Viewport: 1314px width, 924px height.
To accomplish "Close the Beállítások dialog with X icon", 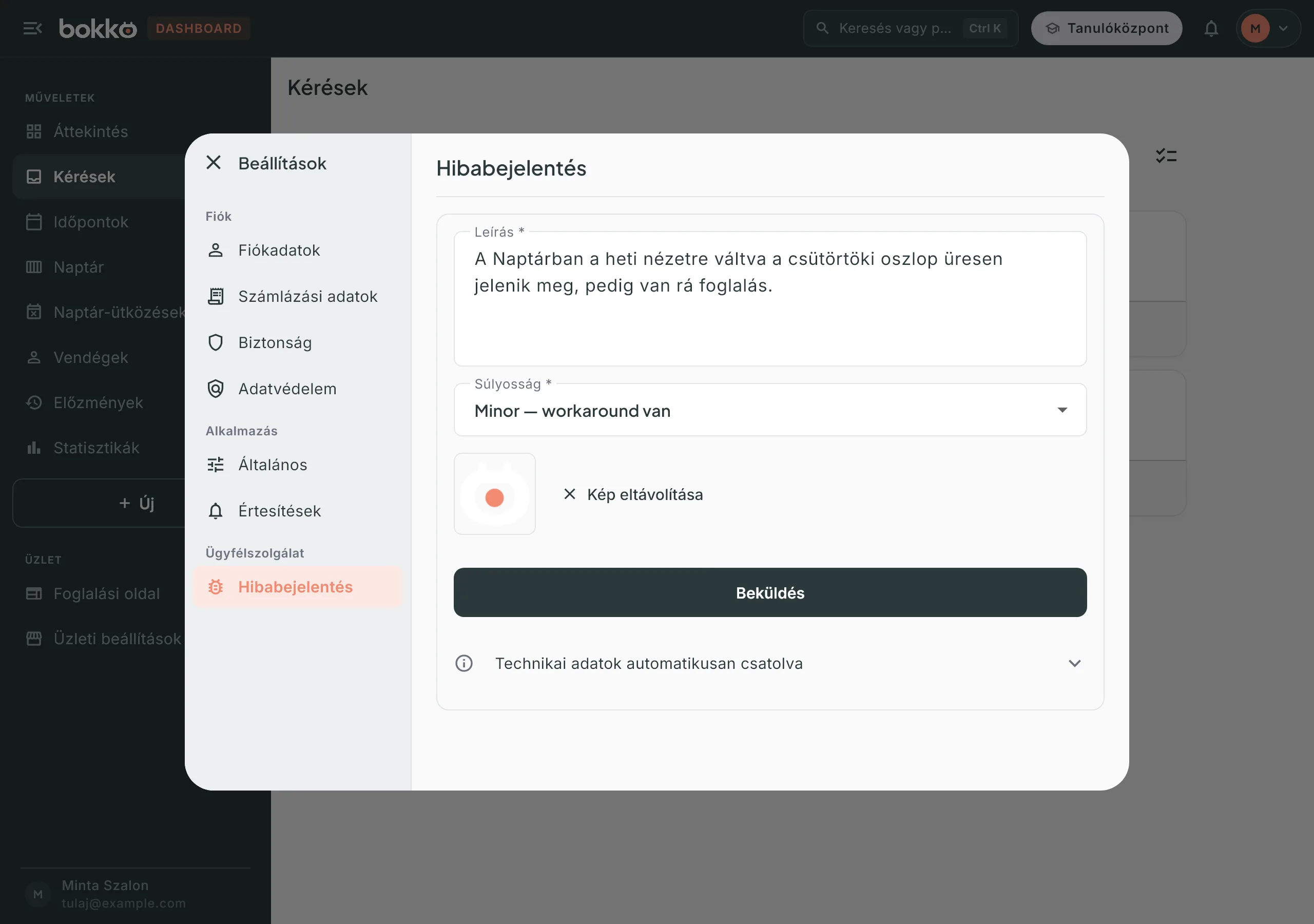I will (214, 163).
